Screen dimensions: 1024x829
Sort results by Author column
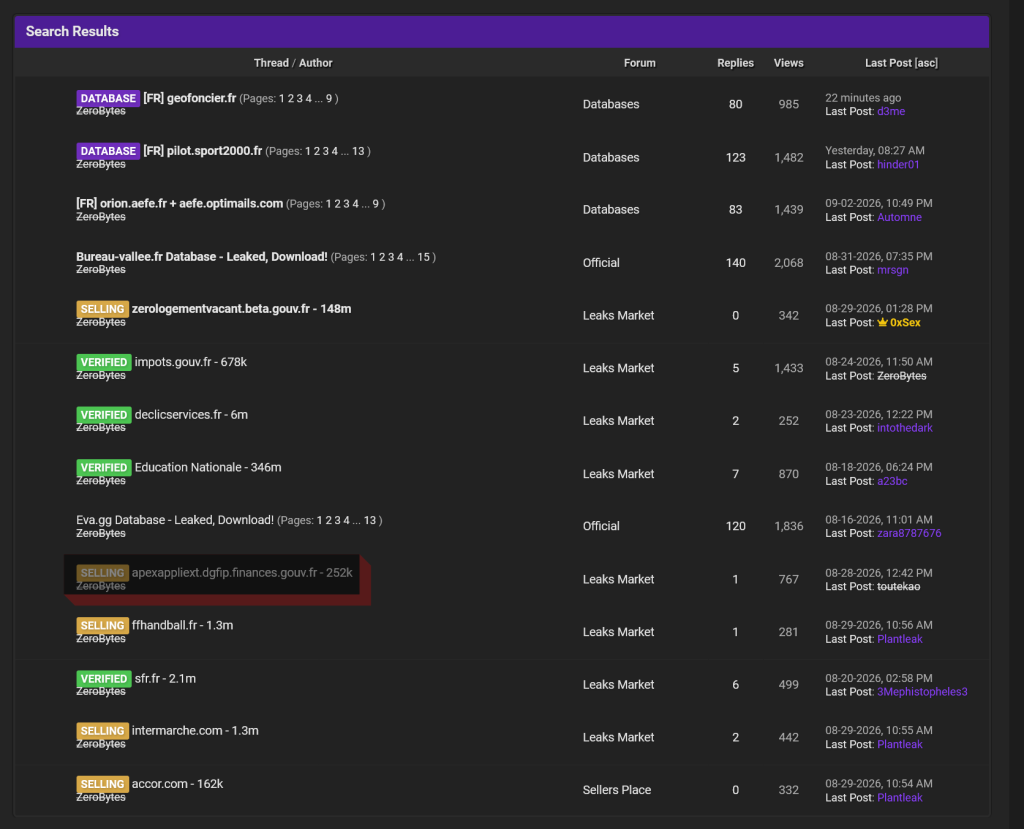pos(315,63)
